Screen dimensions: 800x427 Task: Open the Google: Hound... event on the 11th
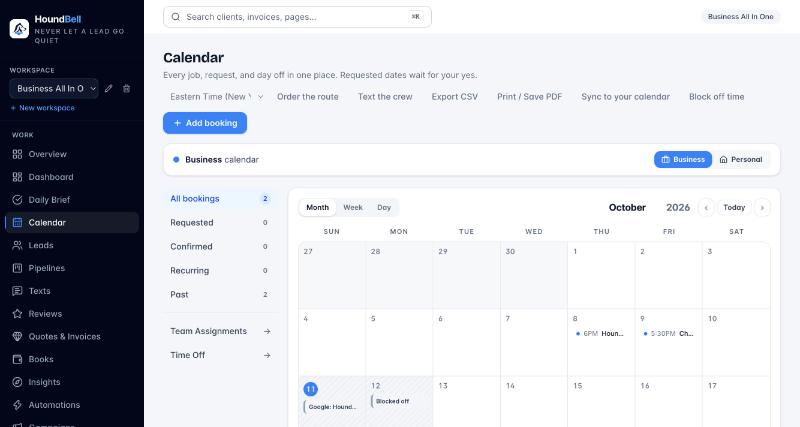point(332,407)
